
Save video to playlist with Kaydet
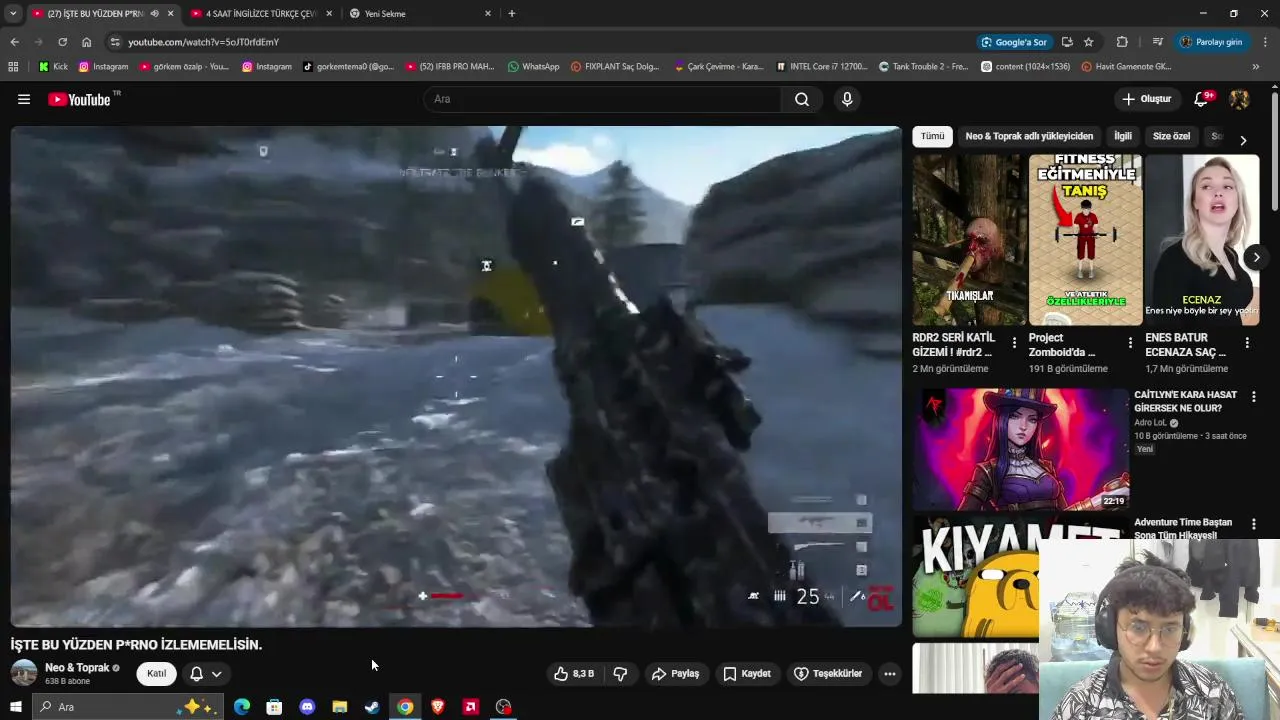747,674
